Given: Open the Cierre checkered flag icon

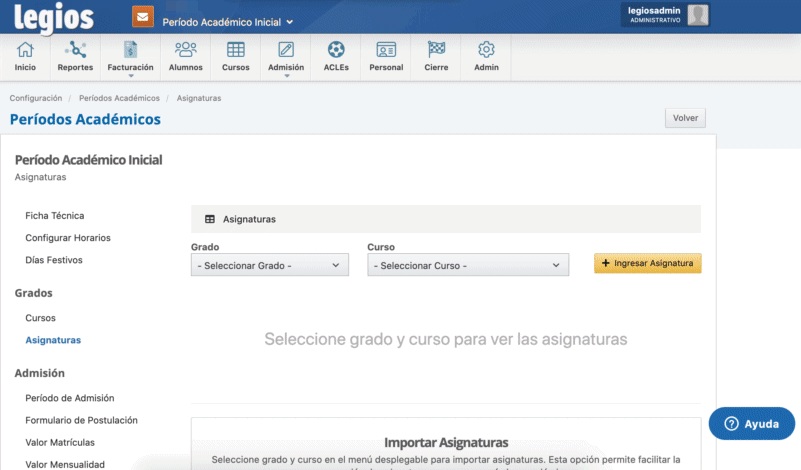Looking at the screenshot, I should [436, 50].
